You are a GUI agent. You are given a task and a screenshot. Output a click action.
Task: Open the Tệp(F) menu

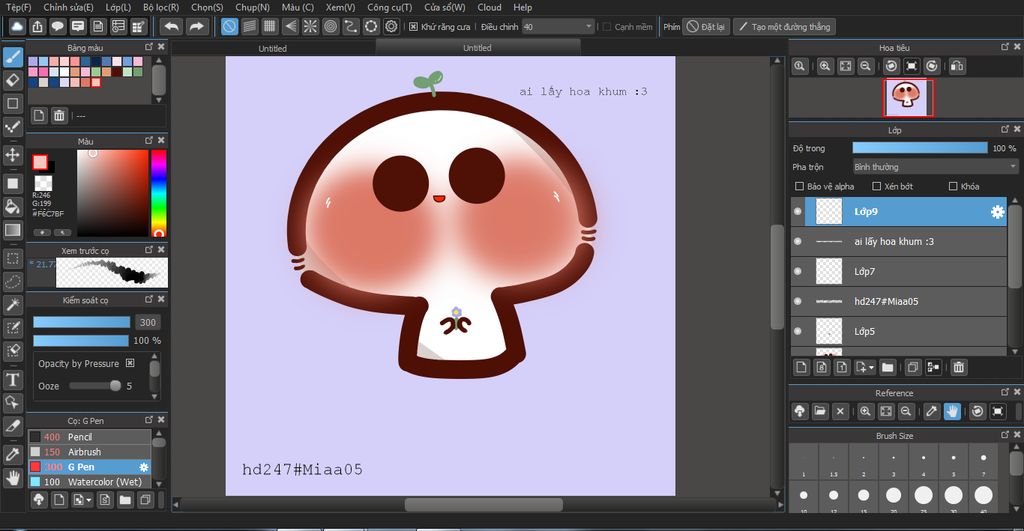tap(18, 7)
